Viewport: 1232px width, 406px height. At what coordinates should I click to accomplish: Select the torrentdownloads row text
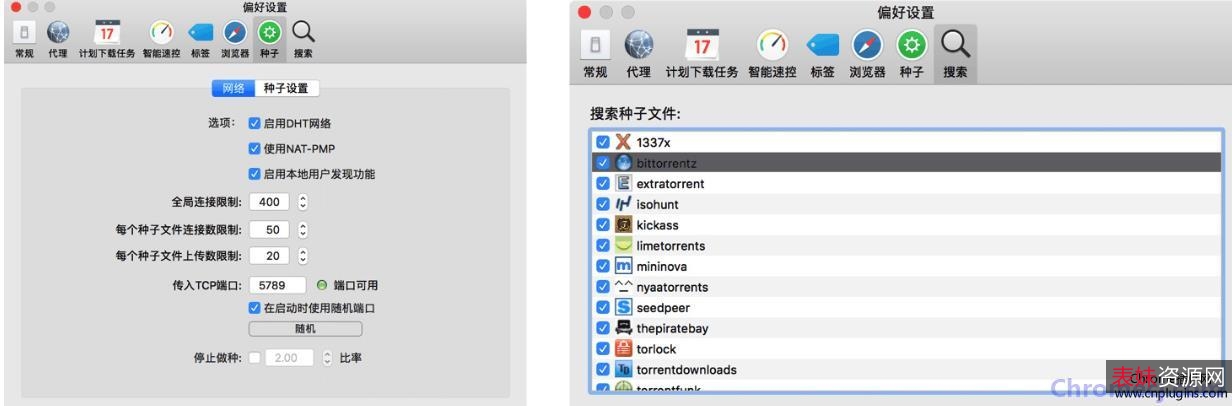[686, 370]
